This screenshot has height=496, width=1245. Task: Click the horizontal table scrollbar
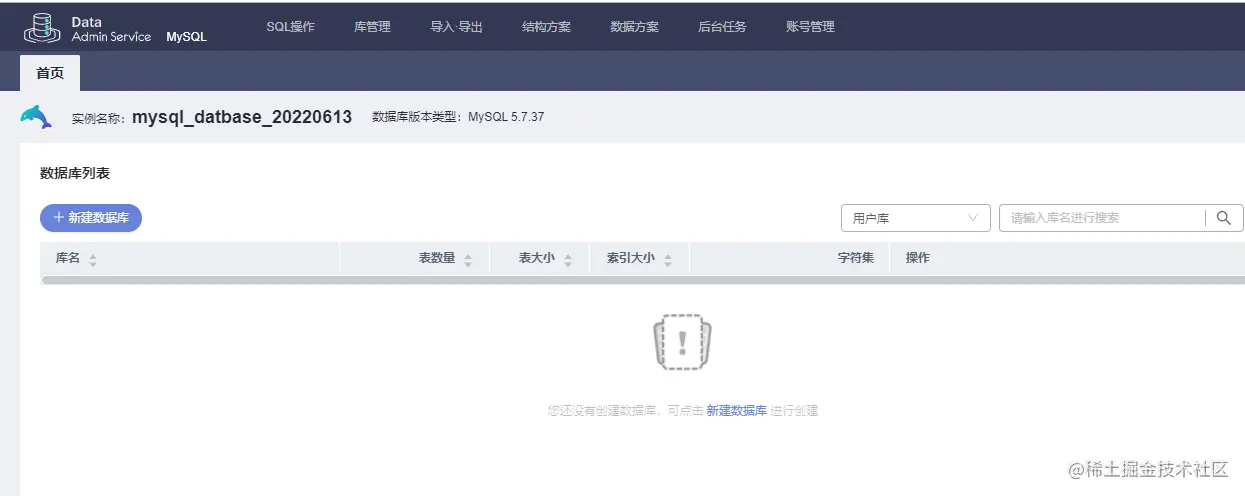coord(642,280)
